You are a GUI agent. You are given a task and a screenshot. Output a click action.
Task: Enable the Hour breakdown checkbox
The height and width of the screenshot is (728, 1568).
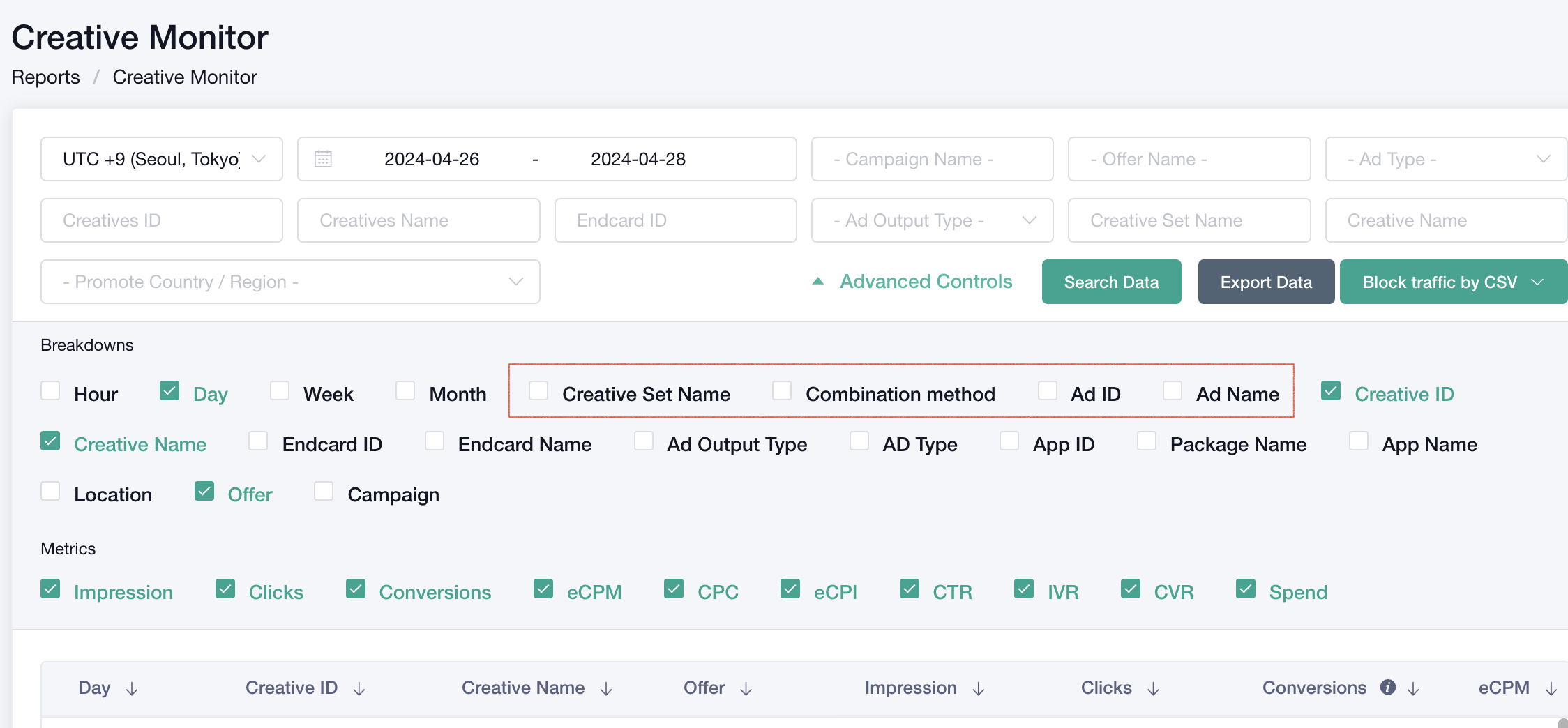tap(50, 390)
